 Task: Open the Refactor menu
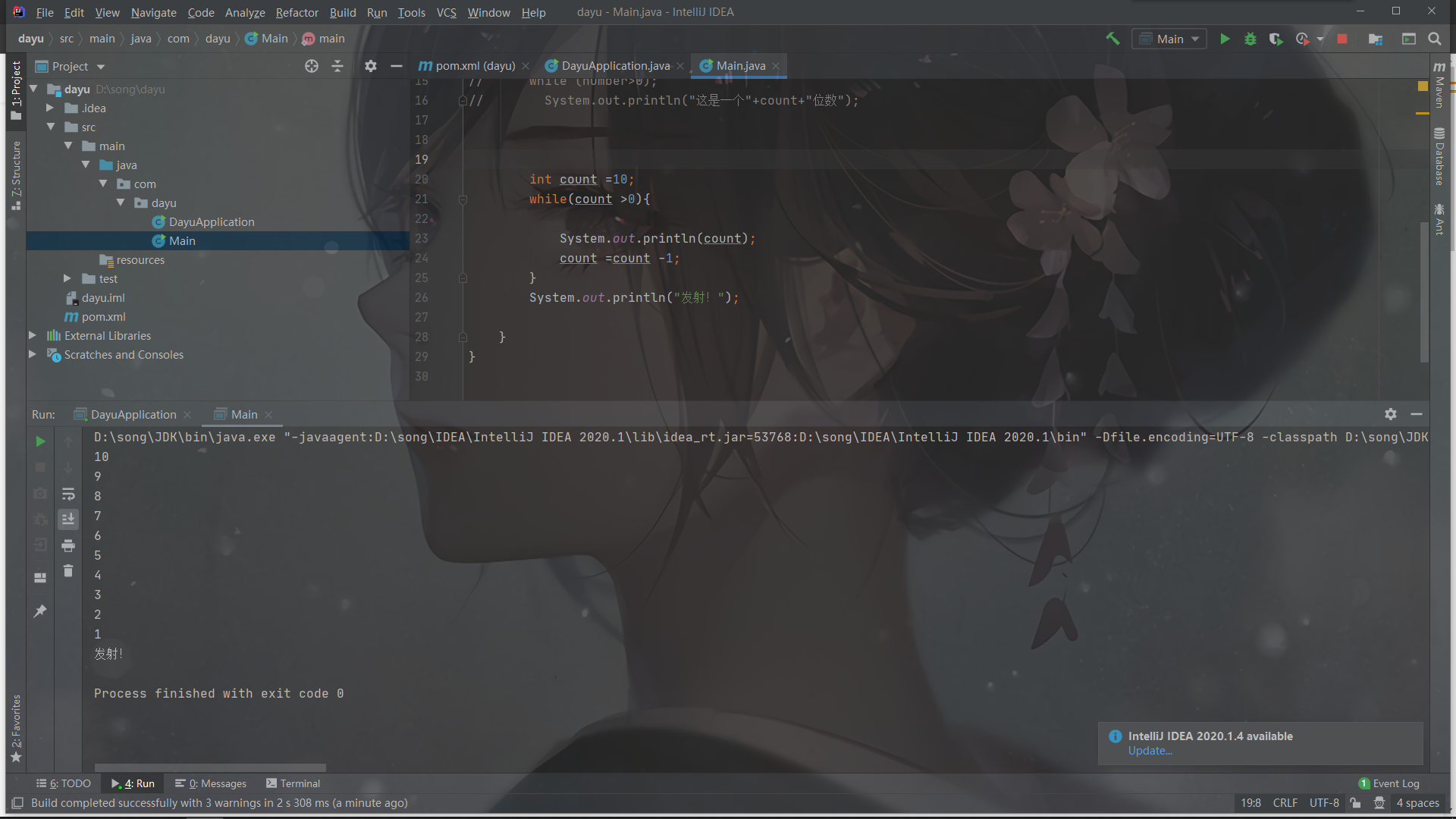[297, 12]
